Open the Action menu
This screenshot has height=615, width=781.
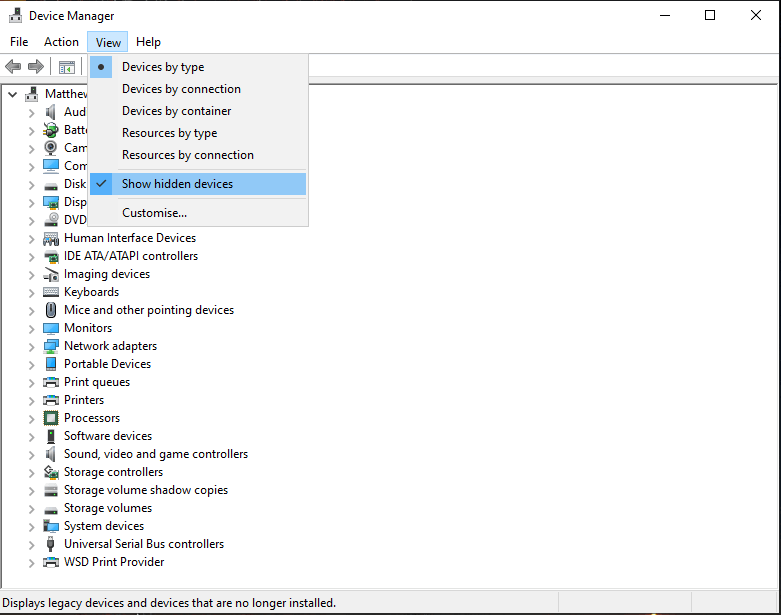[x=61, y=42]
